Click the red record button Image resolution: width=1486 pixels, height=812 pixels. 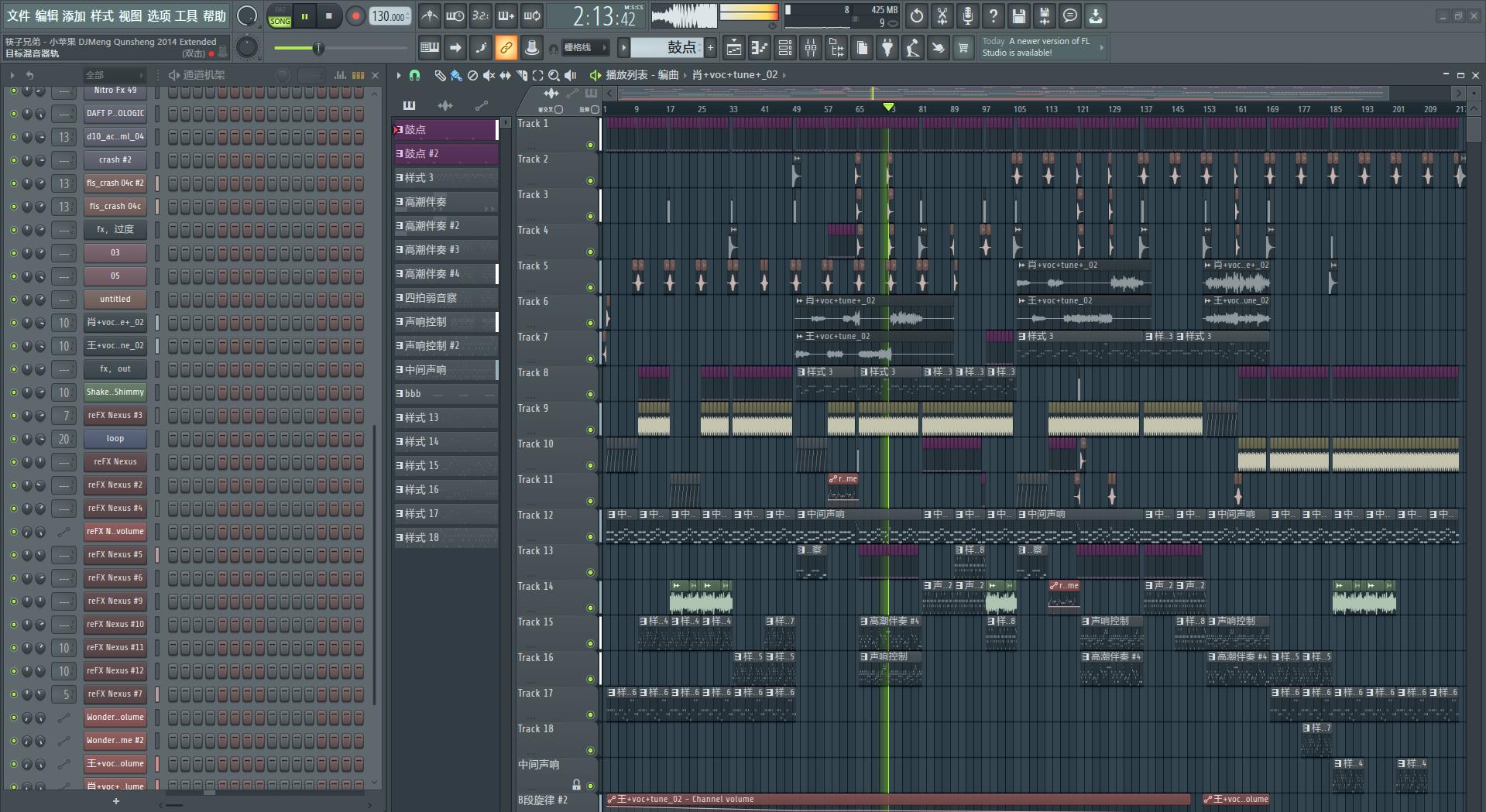[x=355, y=16]
